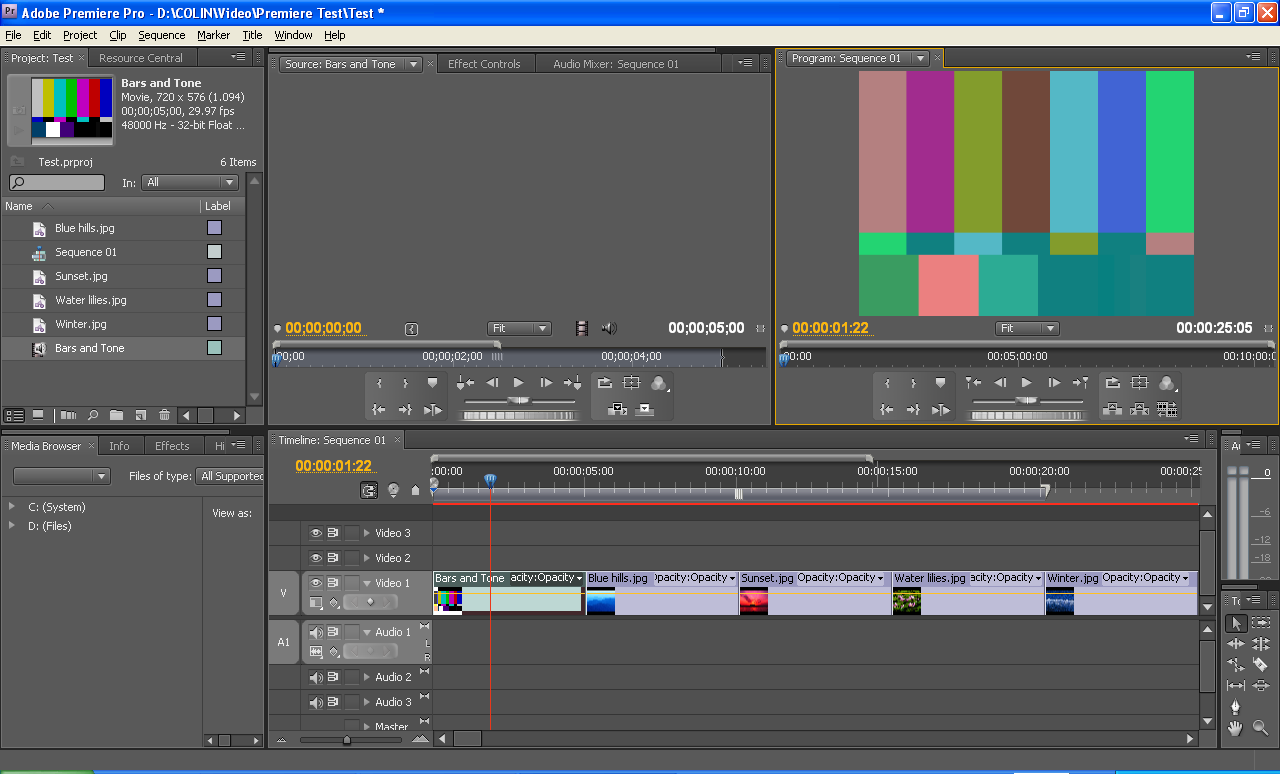The width and height of the screenshot is (1280, 774).
Task: Click the Find icon in Project panel
Action: (92, 415)
